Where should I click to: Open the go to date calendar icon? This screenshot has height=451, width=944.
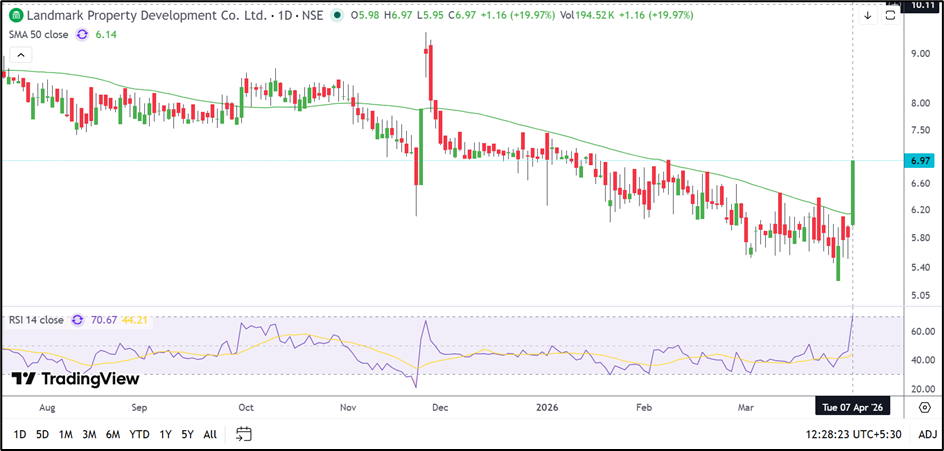243,434
